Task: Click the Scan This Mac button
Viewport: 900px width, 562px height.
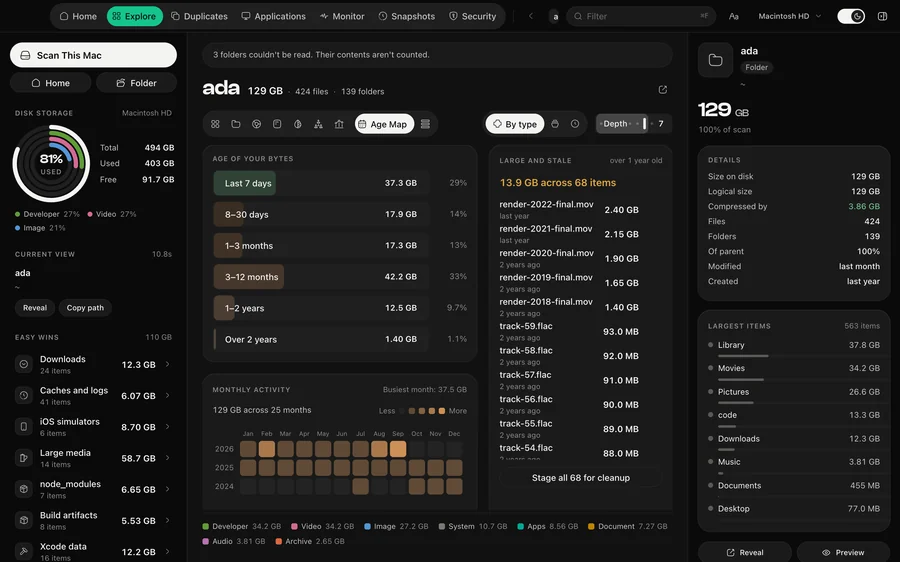Action: [94, 55]
